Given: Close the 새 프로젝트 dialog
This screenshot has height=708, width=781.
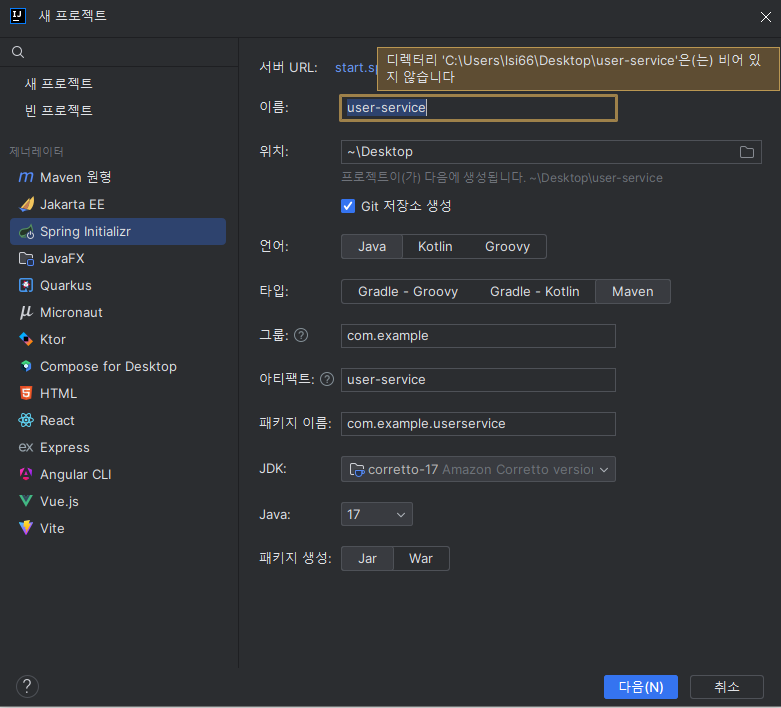Looking at the screenshot, I should tap(766, 17).
